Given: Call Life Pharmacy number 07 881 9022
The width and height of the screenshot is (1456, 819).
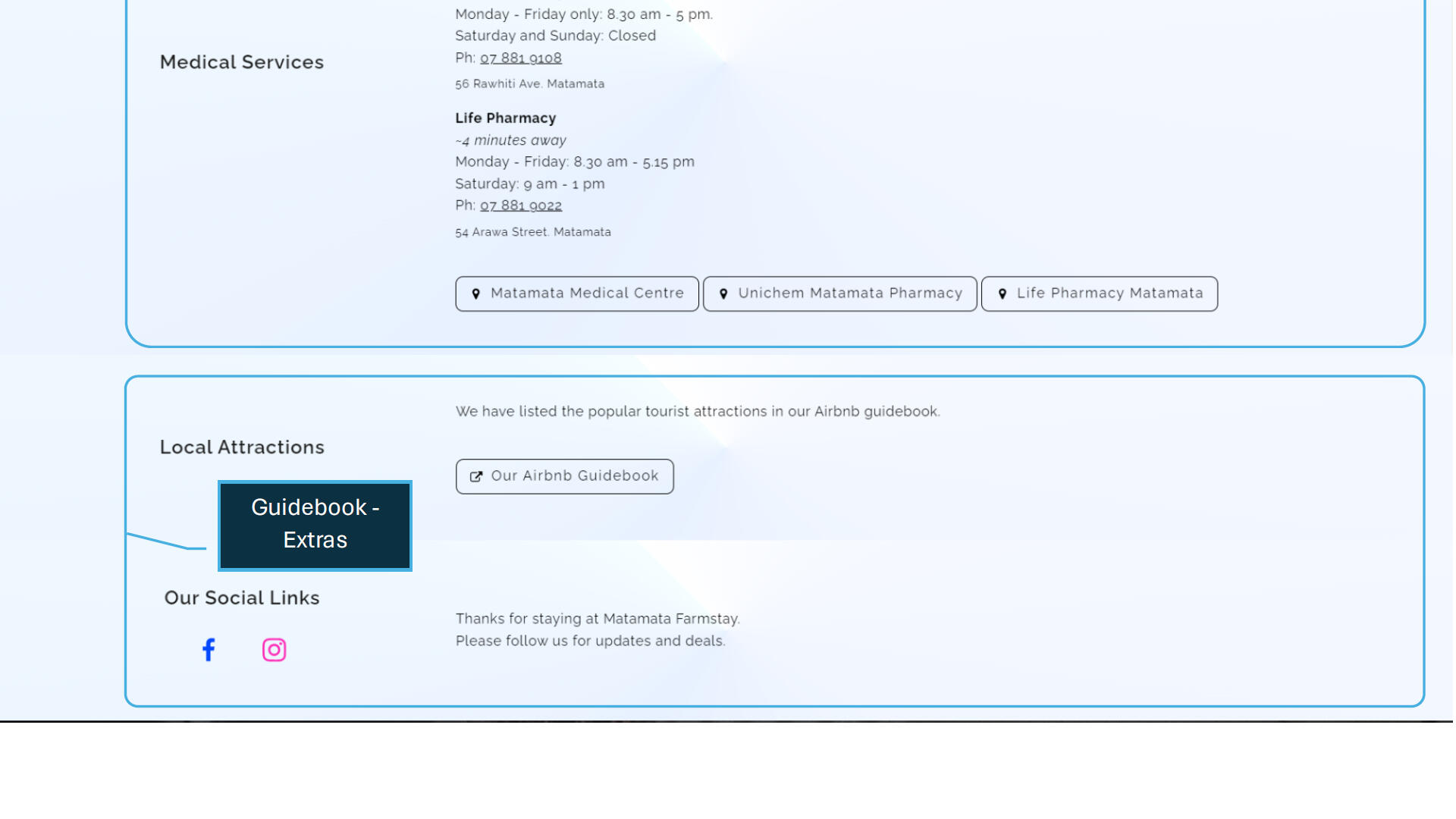Looking at the screenshot, I should pyautogui.click(x=521, y=206).
